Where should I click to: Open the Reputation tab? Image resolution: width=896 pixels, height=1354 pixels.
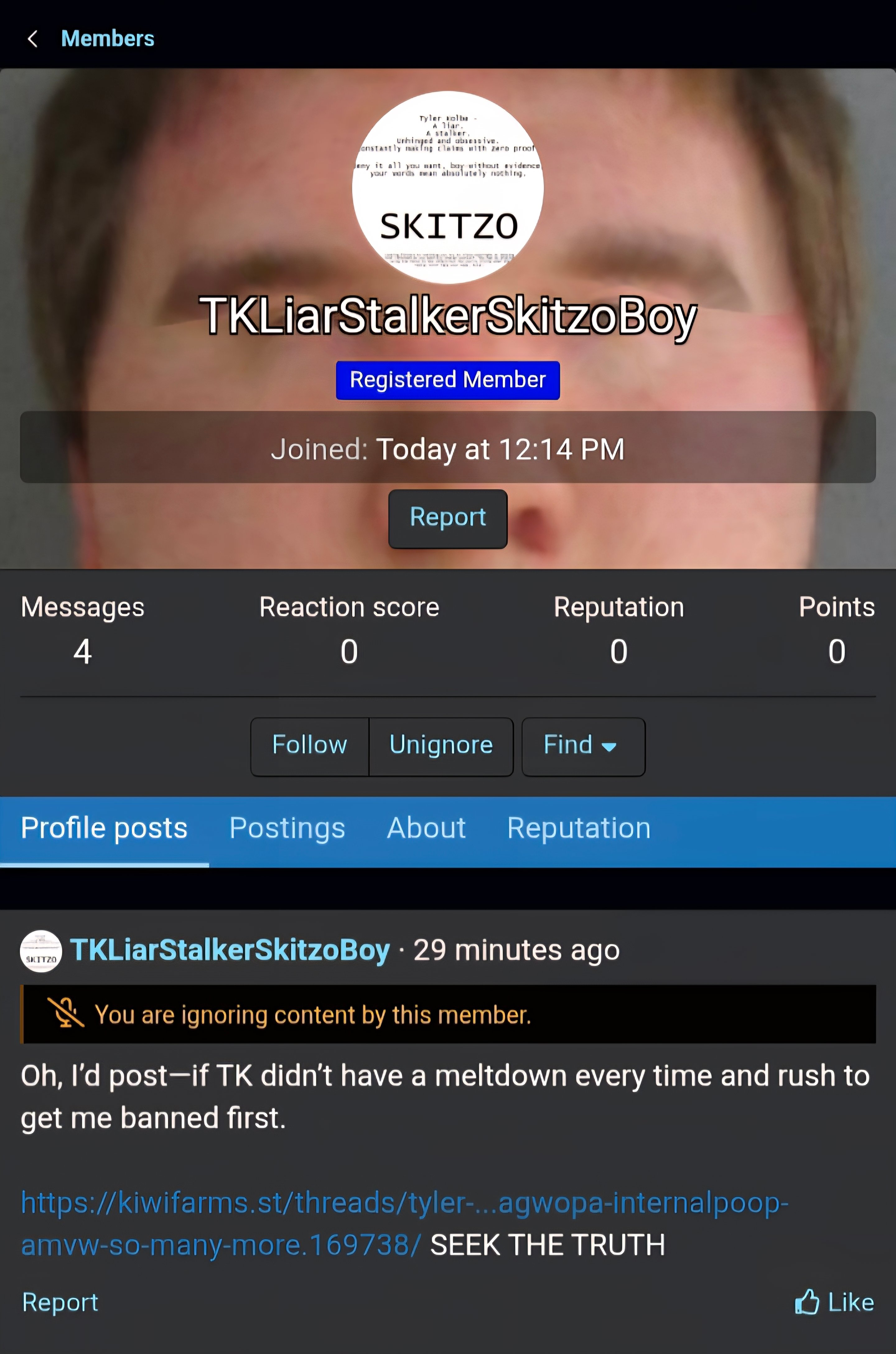click(x=579, y=829)
